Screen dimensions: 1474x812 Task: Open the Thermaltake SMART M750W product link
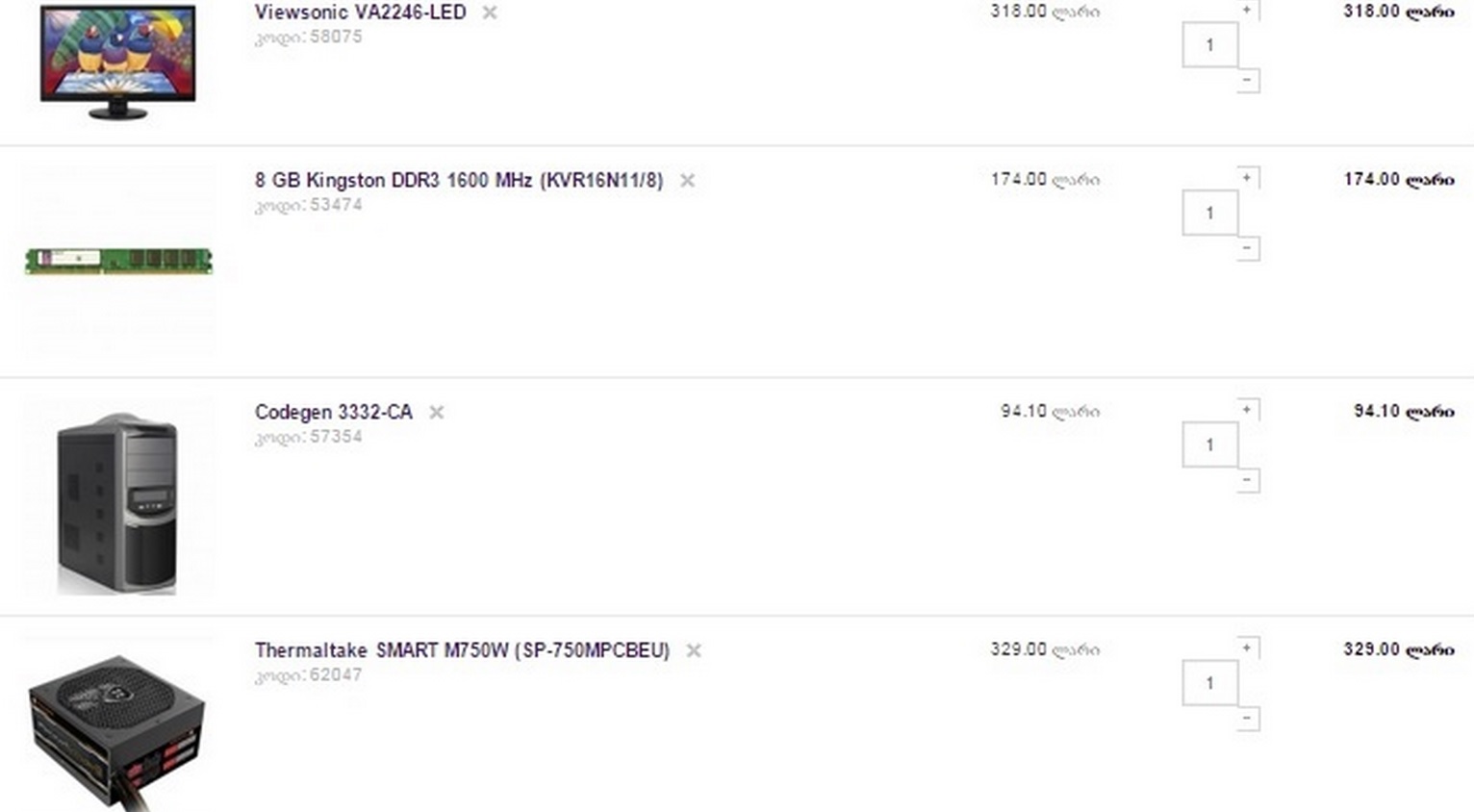(462, 650)
